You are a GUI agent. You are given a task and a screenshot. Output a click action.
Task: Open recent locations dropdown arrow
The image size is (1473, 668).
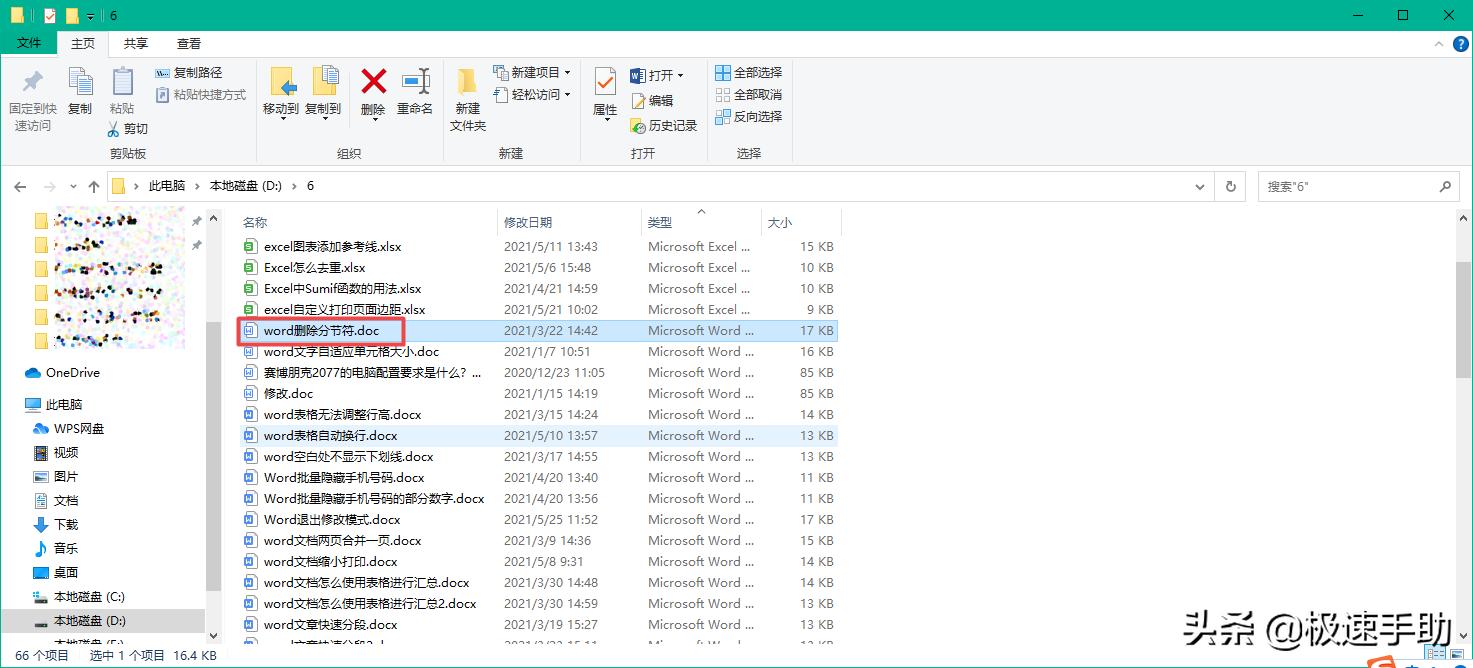click(x=74, y=187)
